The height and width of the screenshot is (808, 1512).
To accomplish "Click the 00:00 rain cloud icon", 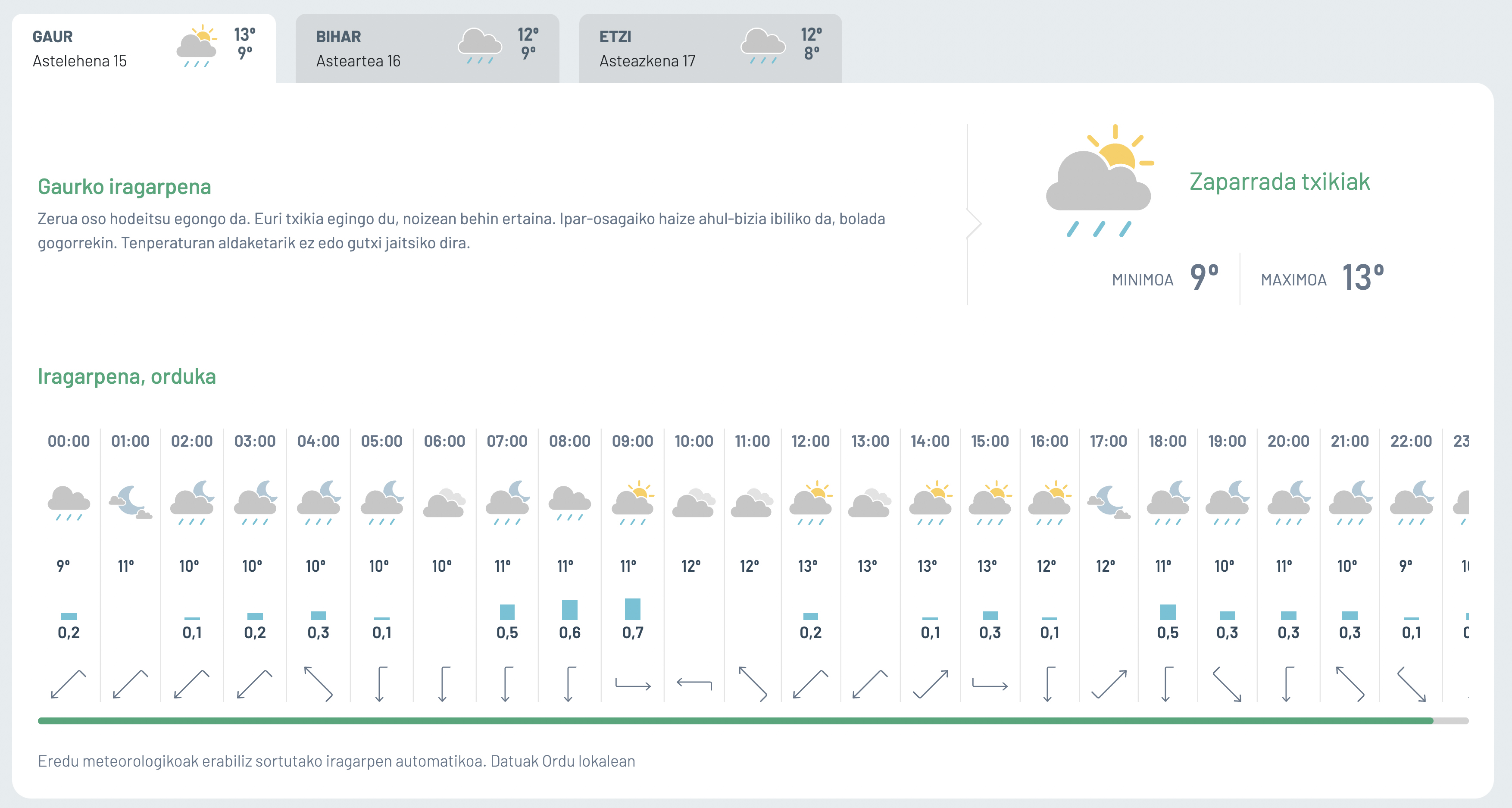I will click(69, 503).
